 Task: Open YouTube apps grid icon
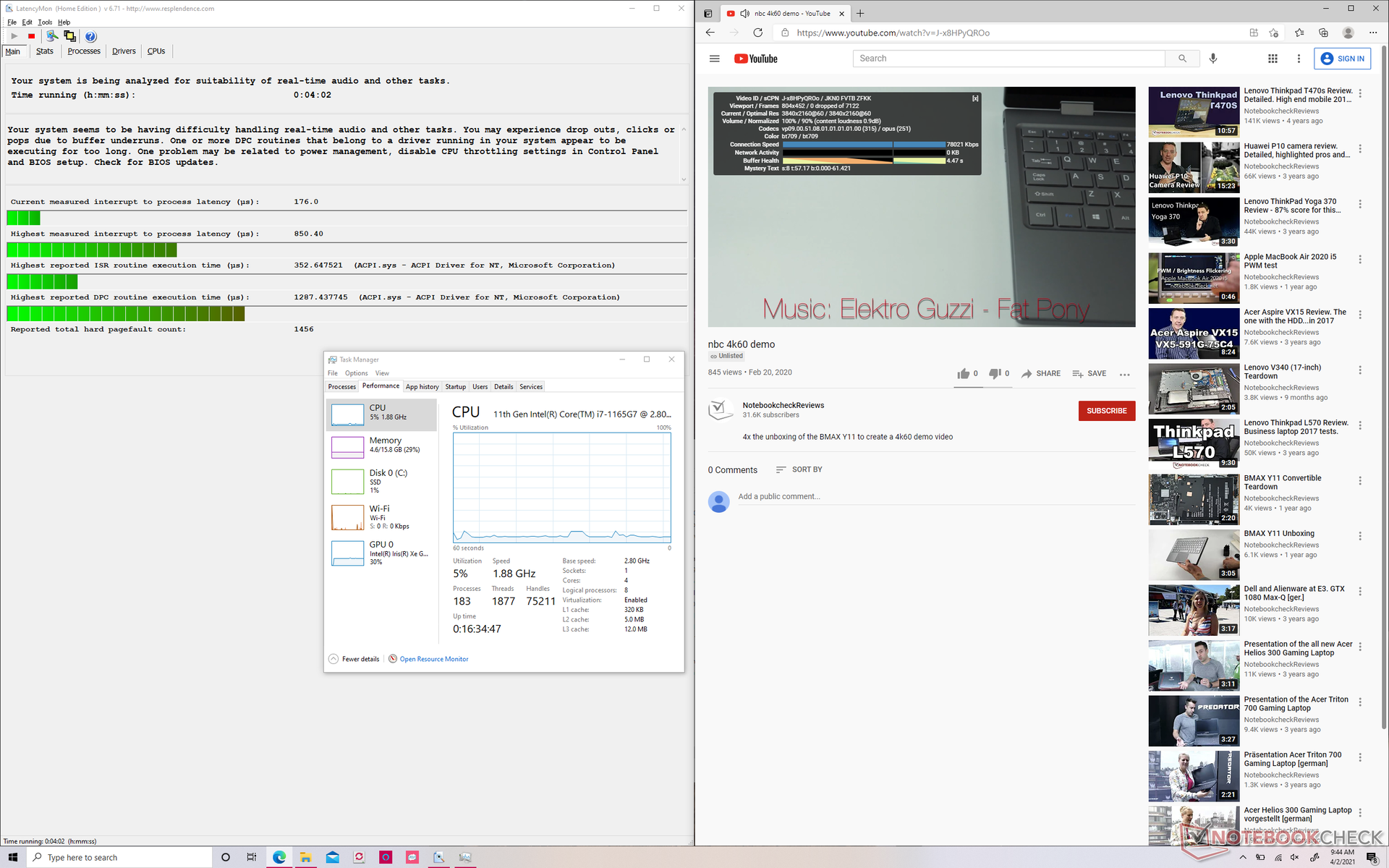(x=1273, y=59)
